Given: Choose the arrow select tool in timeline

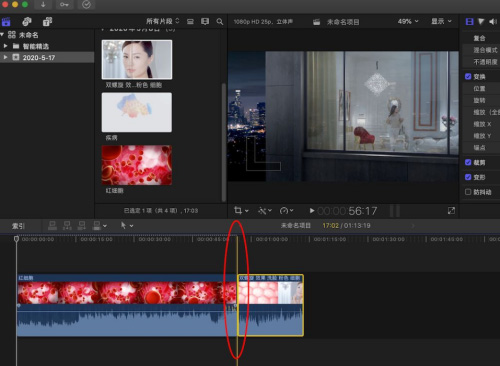Looking at the screenshot, I should point(123,226).
